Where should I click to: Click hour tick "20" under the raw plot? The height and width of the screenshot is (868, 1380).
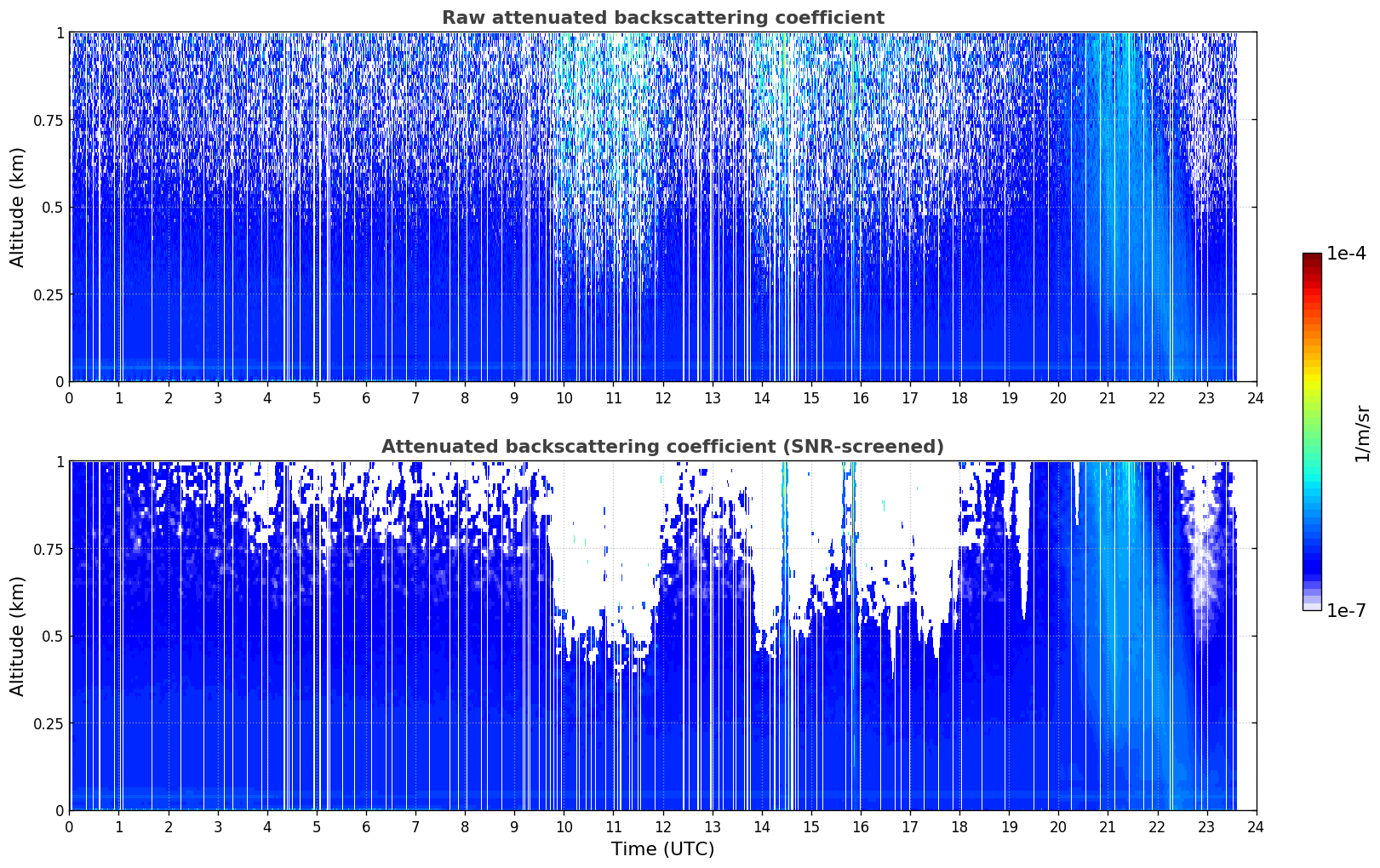[x=1058, y=397]
